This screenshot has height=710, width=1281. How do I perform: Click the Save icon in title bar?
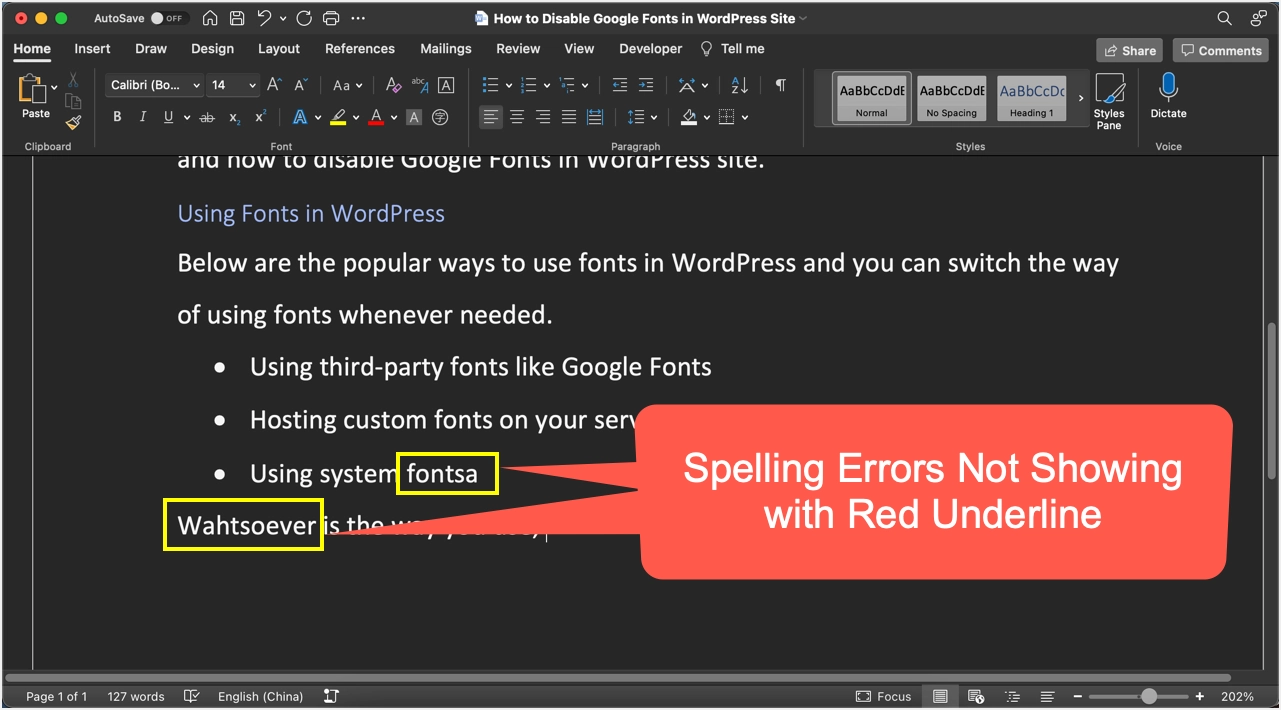[x=237, y=18]
